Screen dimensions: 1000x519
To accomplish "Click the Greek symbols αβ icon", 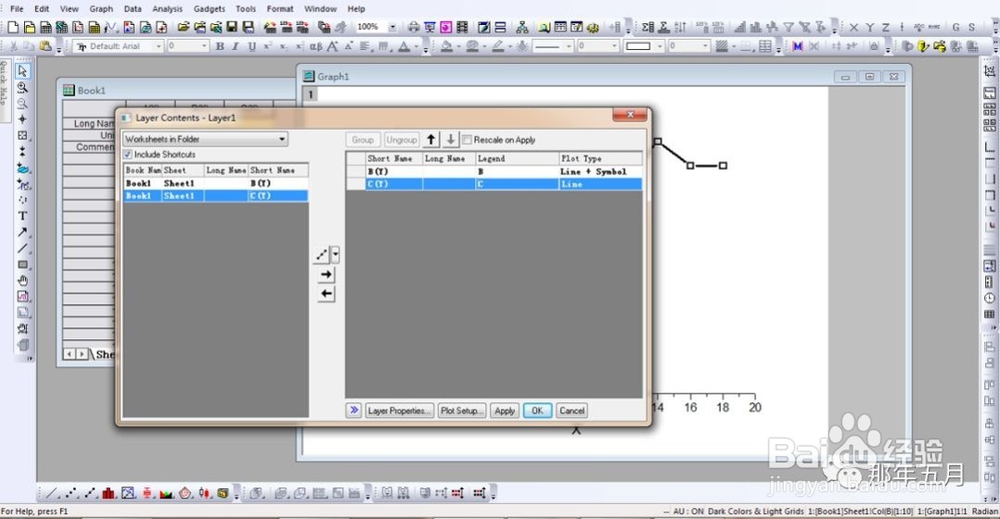I will 316,47.
